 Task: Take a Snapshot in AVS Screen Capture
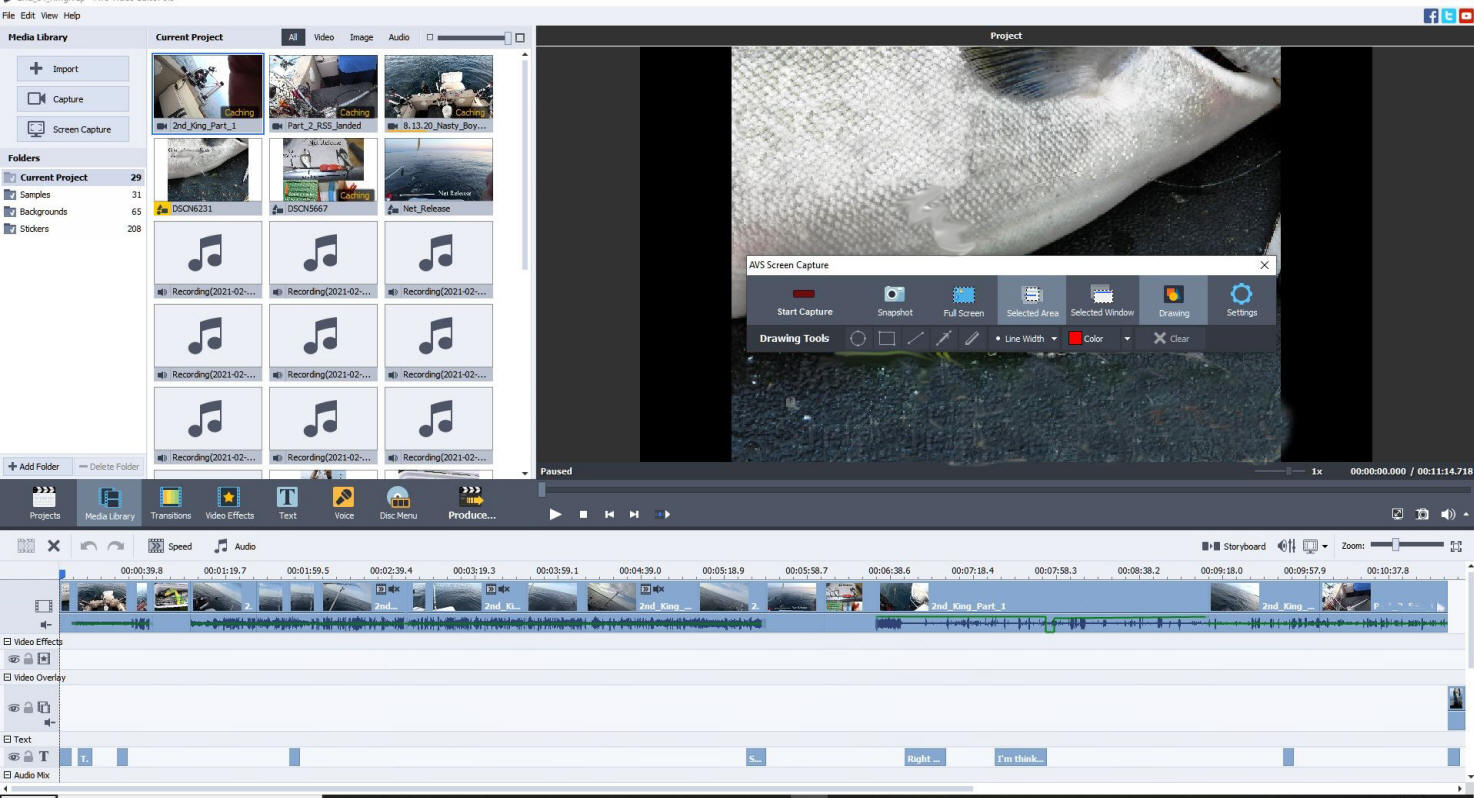pyautogui.click(x=894, y=299)
